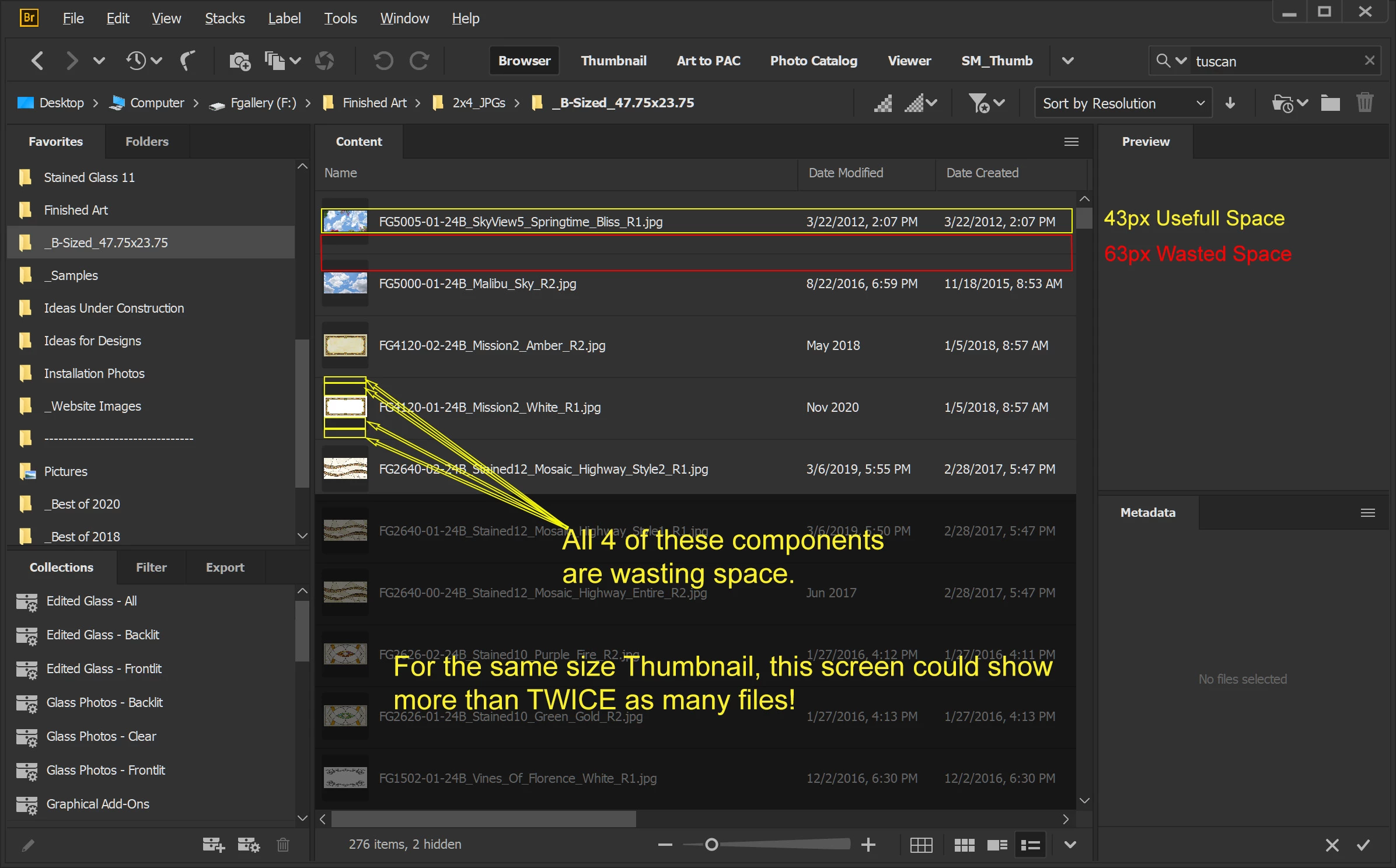Screen dimensions: 1396x868
Task: Click the Rotate 90° counterclockwise icon
Action: (x=383, y=61)
